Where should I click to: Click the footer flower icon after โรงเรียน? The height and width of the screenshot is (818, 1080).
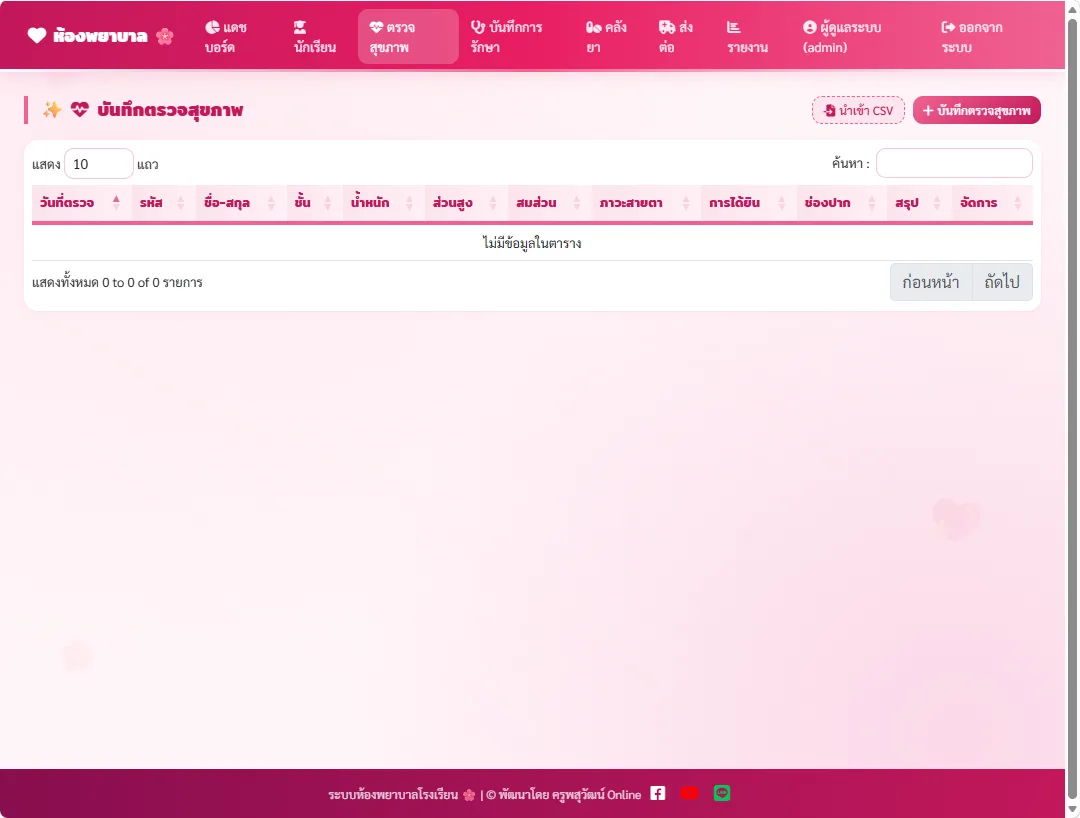point(469,795)
